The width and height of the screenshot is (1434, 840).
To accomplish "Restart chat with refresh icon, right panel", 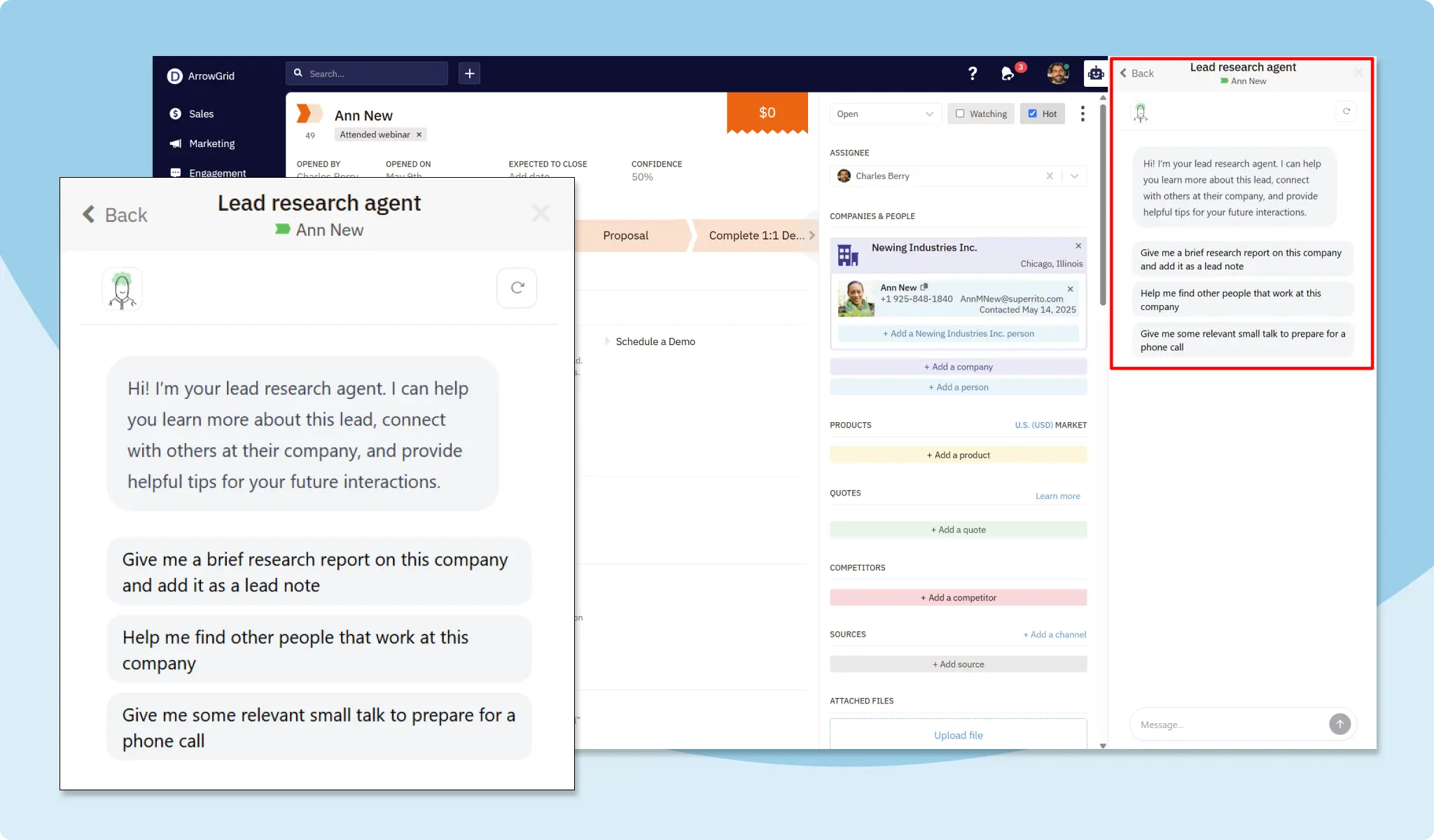I will click(1346, 111).
